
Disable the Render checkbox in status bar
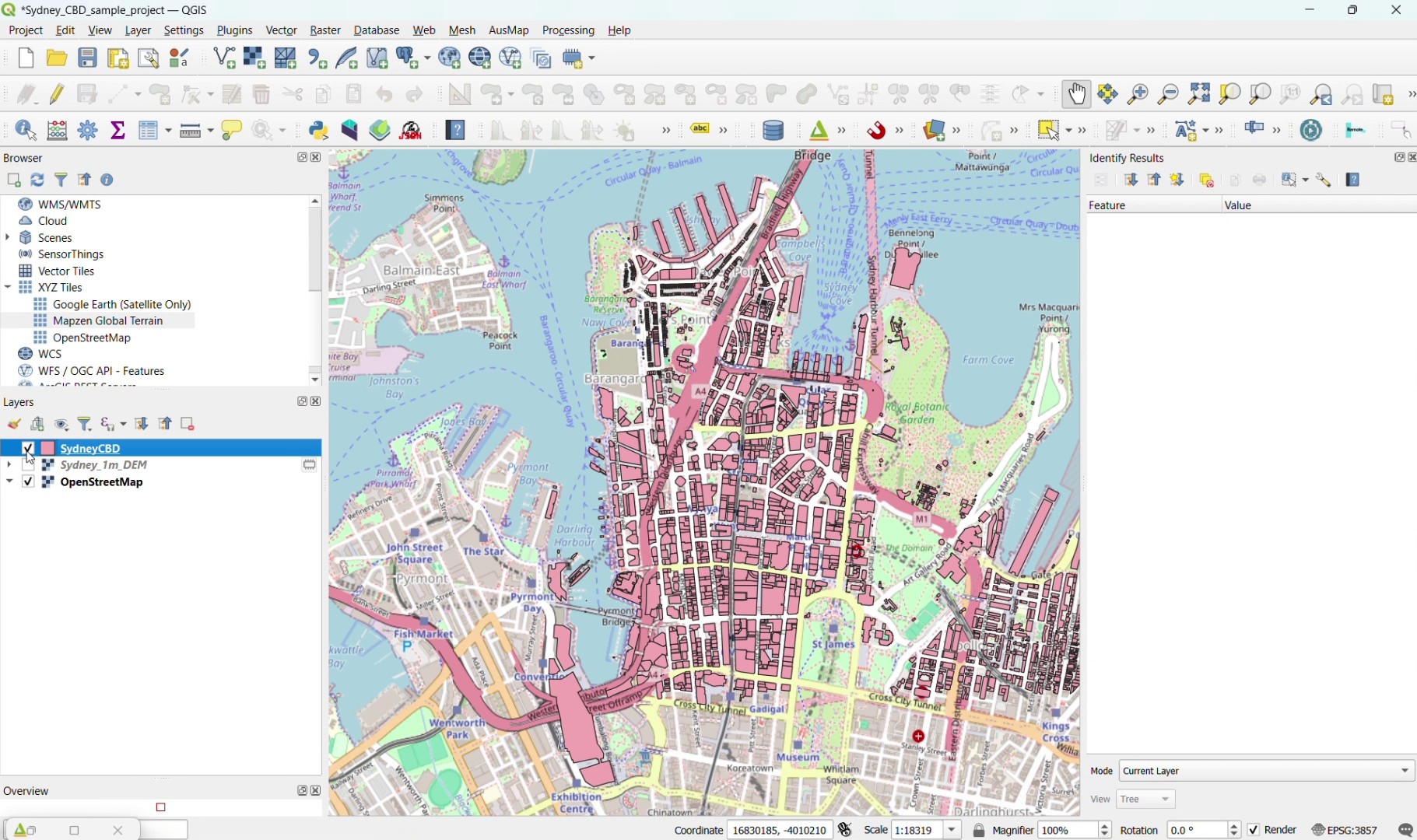pyautogui.click(x=1254, y=830)
